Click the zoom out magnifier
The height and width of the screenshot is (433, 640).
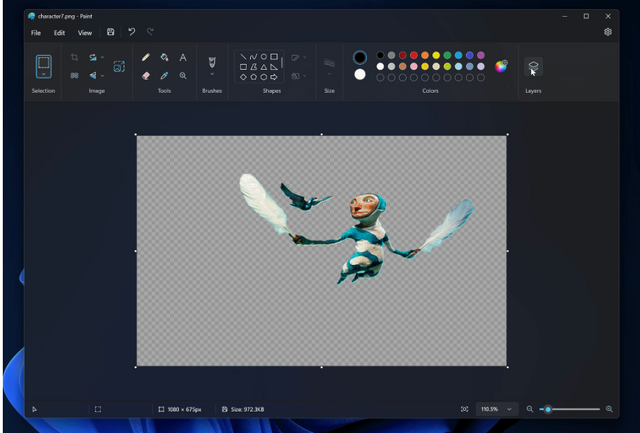point(530,409)
